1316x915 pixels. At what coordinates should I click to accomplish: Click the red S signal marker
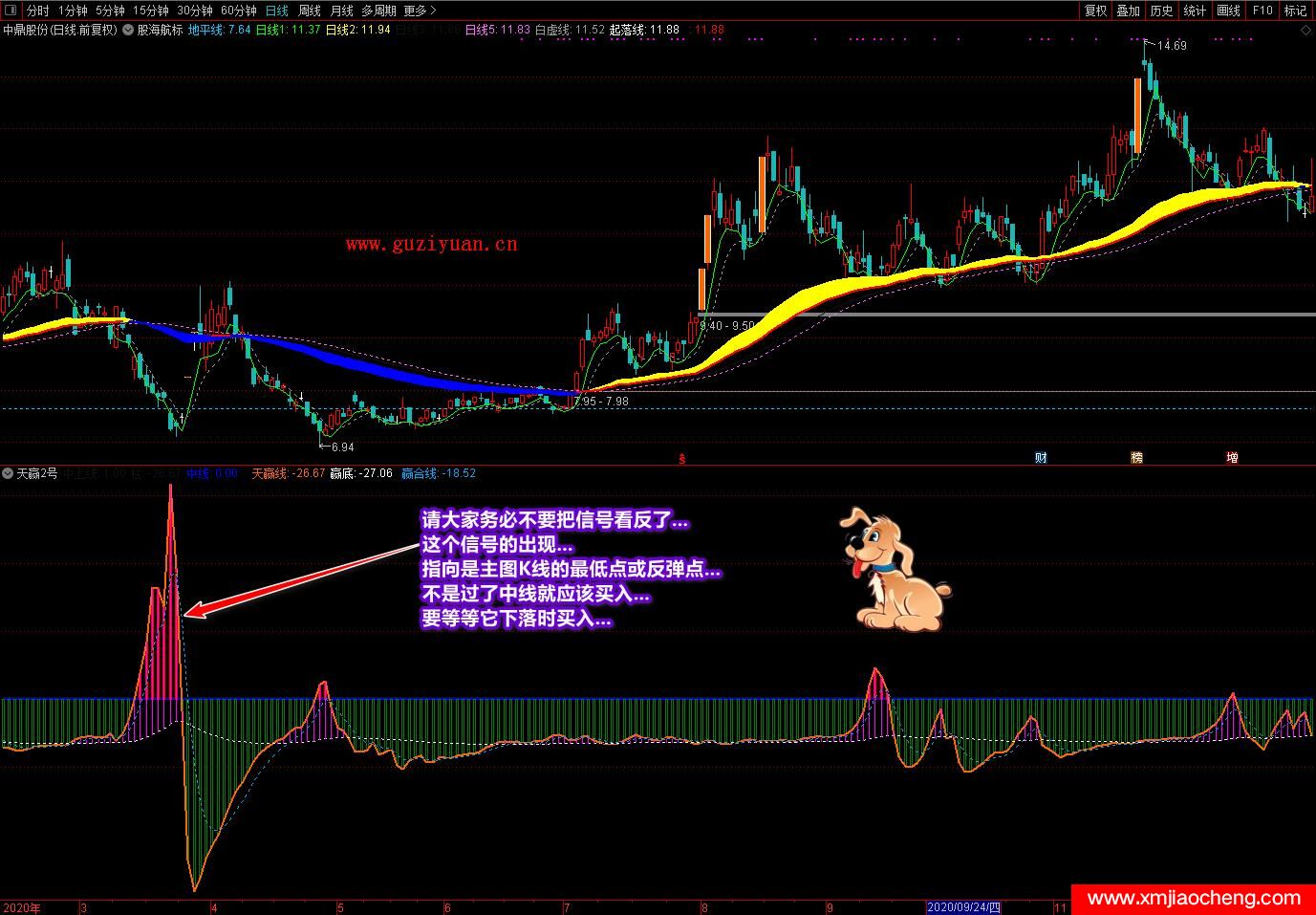coord(681,459)
